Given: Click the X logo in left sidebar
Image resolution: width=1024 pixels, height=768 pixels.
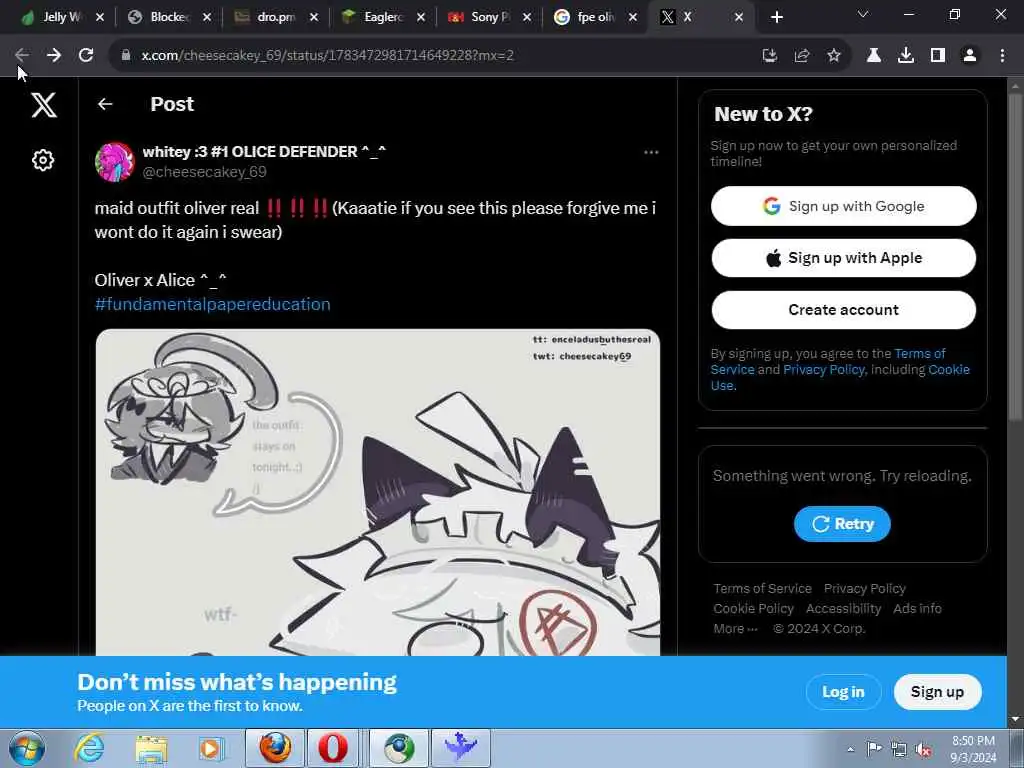Looking at the screenshot, I should tap(44, 104).
